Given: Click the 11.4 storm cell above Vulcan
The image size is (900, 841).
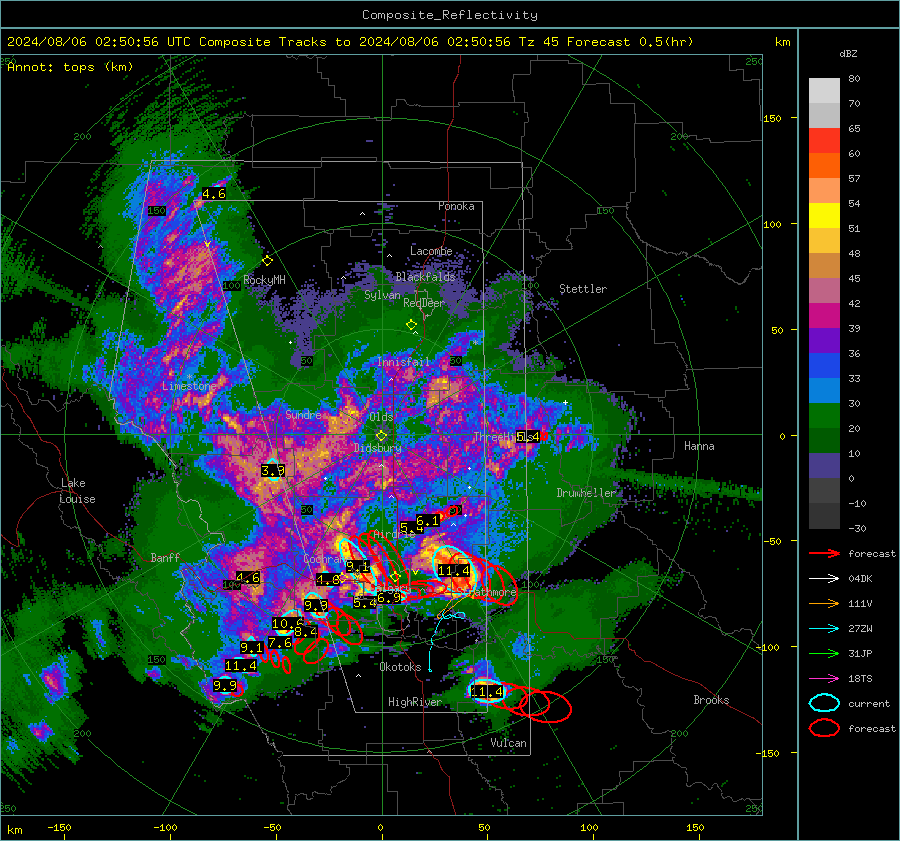Looking at the screenshot, I should point(487,692).
